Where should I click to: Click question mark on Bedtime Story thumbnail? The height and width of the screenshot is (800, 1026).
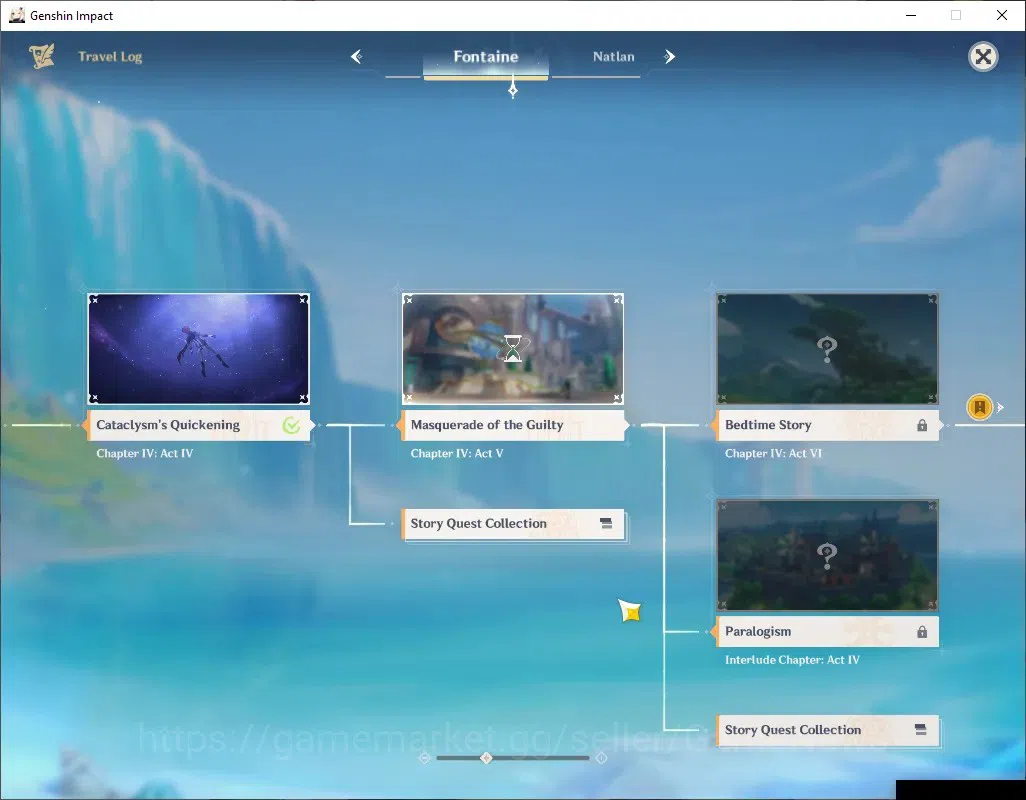tap(827, 349)
